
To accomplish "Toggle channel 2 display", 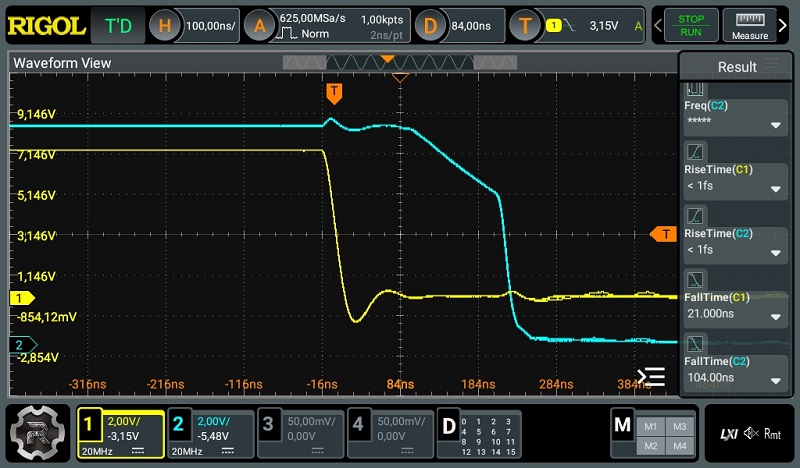I will pyautogui.click(x=211, y=434).
